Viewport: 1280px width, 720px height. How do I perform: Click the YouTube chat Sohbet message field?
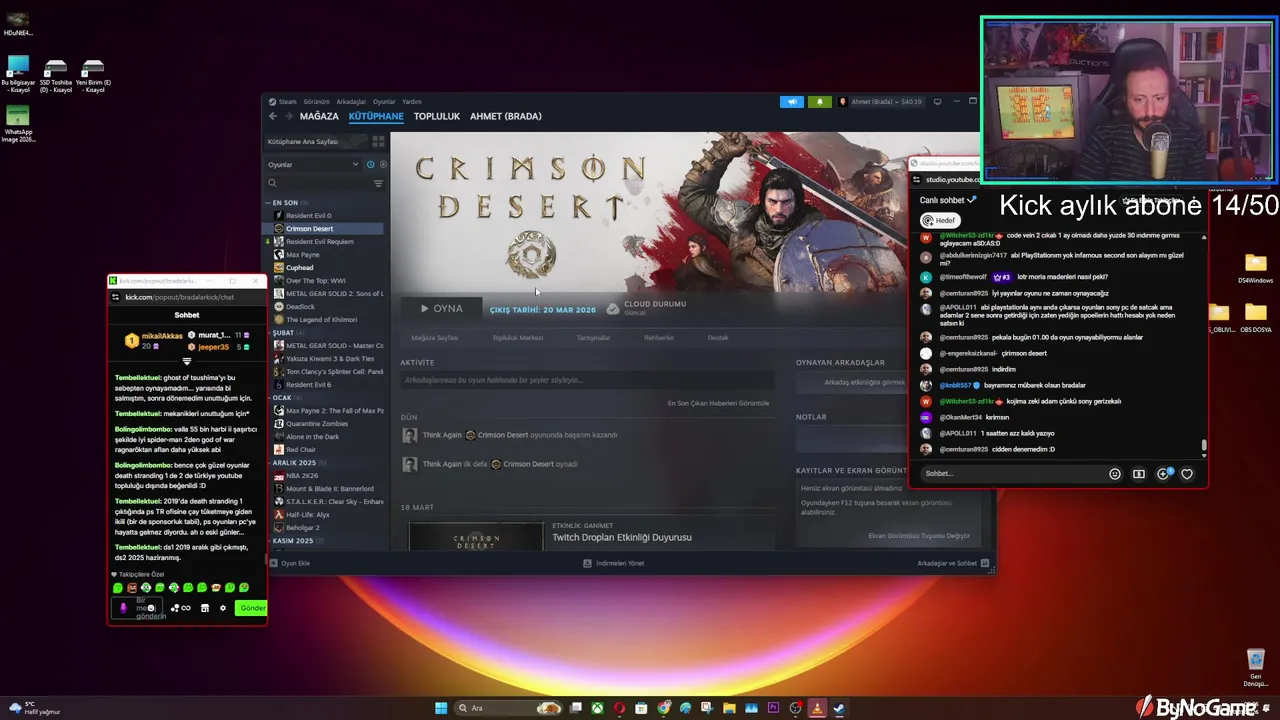(x=1010, y=474)
